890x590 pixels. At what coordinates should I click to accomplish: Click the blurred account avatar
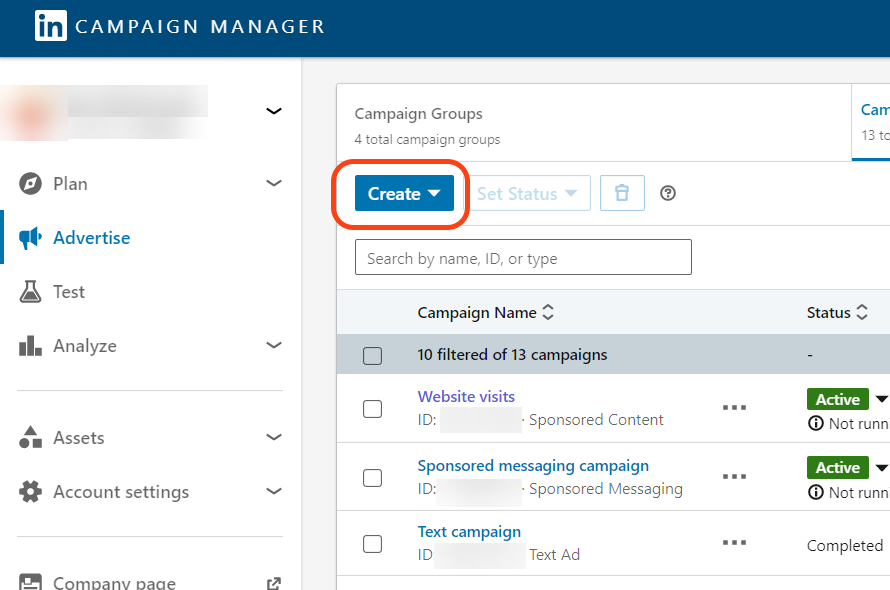pos(33,114)
